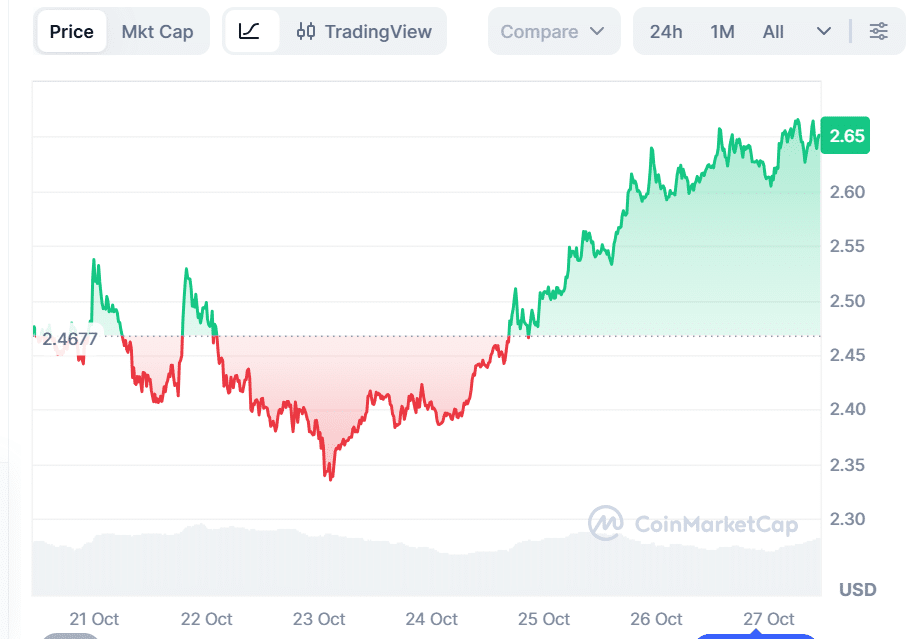The width and height of the screenshot is (907, 639).
Task: Click the 2.4677 opening price label
Action: (70, 338)
